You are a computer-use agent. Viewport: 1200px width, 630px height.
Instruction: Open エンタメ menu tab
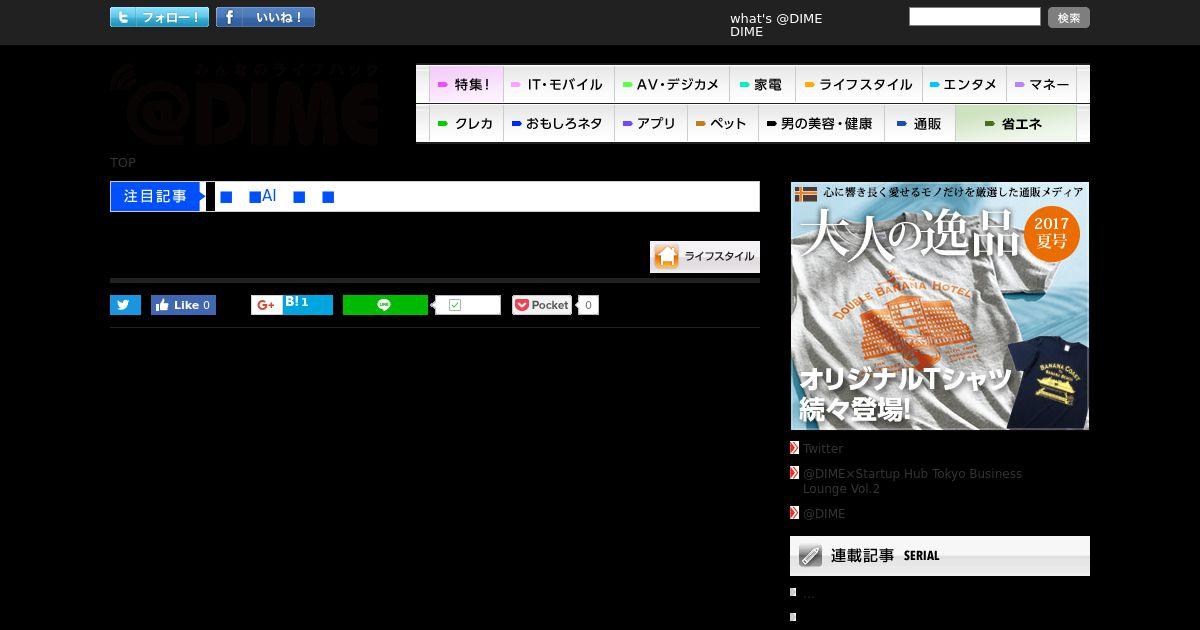(x=964, y=85)
